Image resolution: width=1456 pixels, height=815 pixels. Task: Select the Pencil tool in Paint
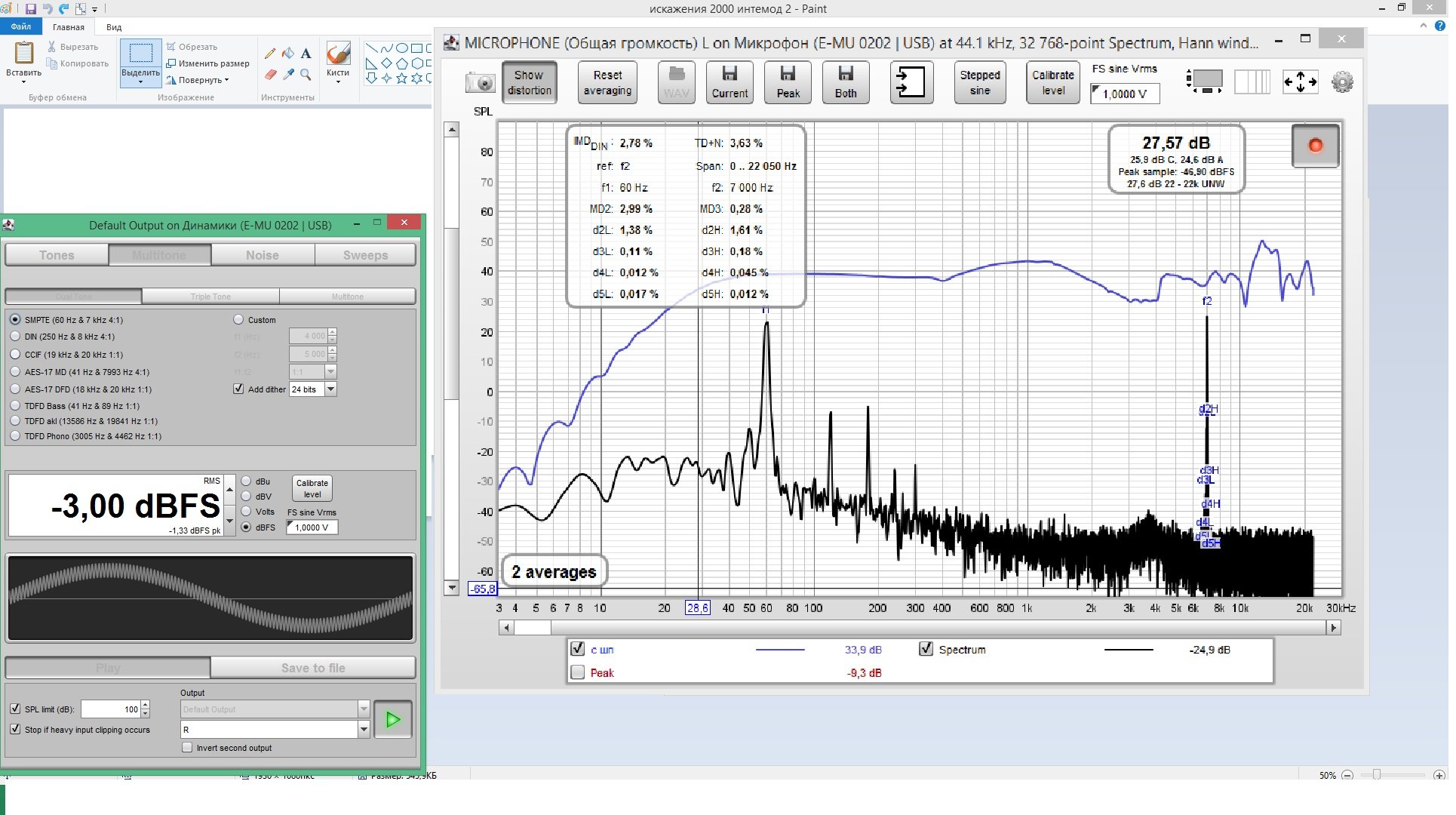click(270, 54)
